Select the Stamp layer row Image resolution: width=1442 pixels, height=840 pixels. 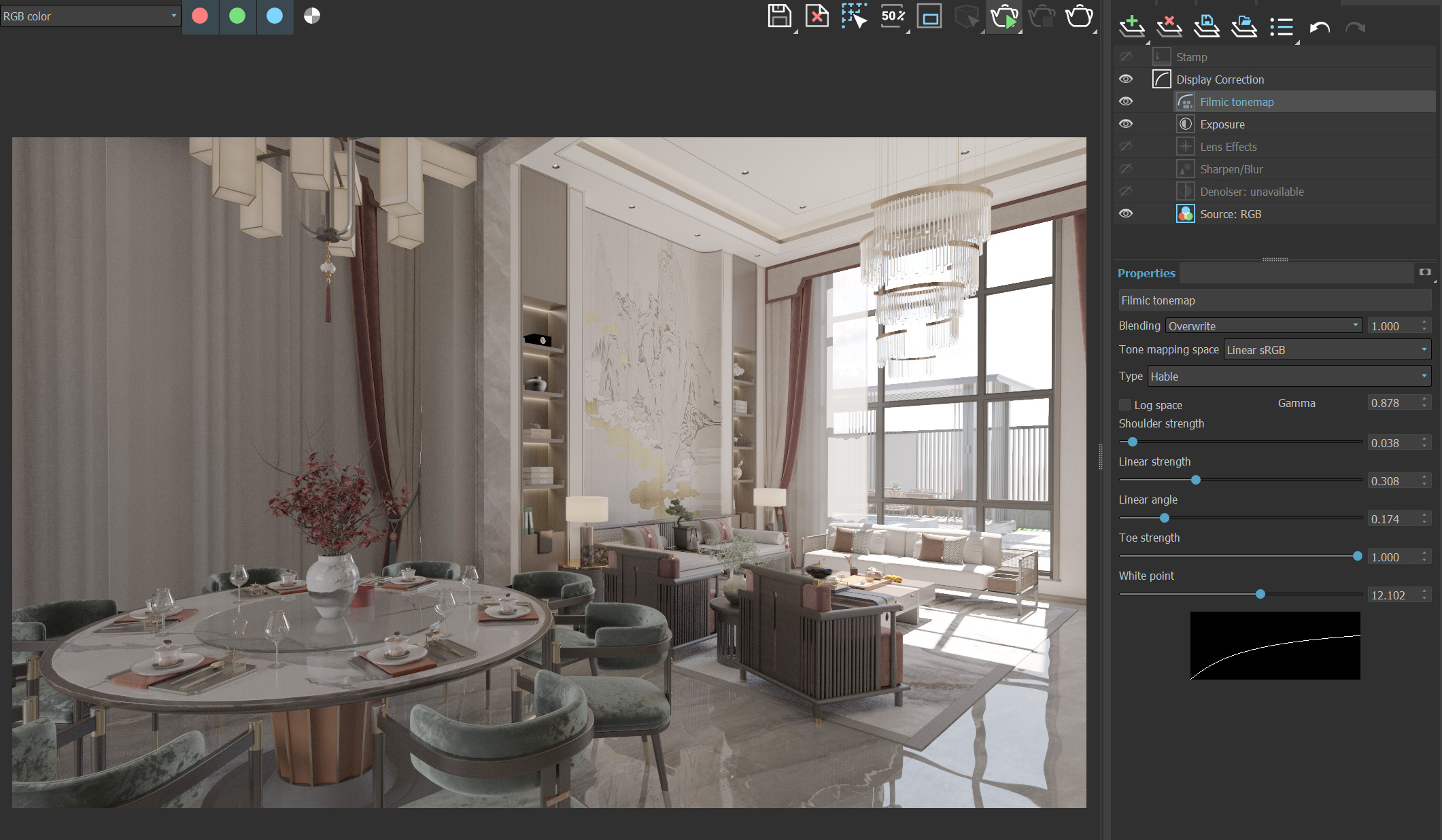1275,57
